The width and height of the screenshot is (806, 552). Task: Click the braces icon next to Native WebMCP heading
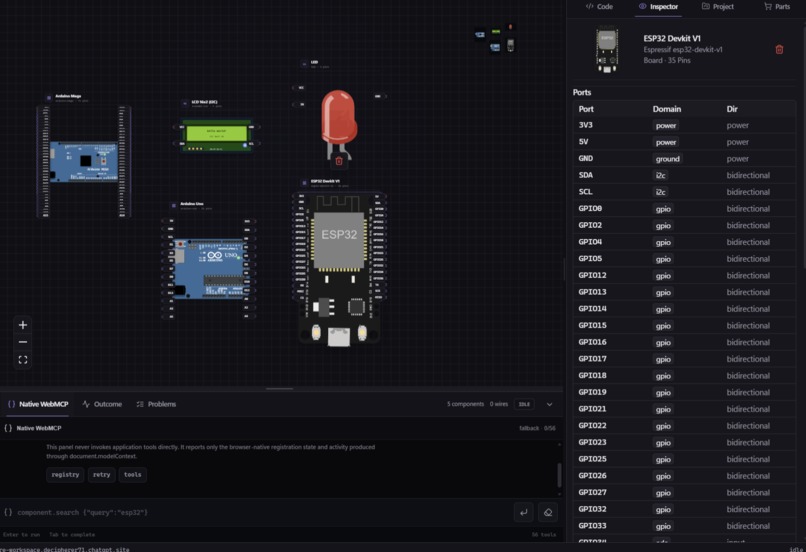[x=8, y=428]
